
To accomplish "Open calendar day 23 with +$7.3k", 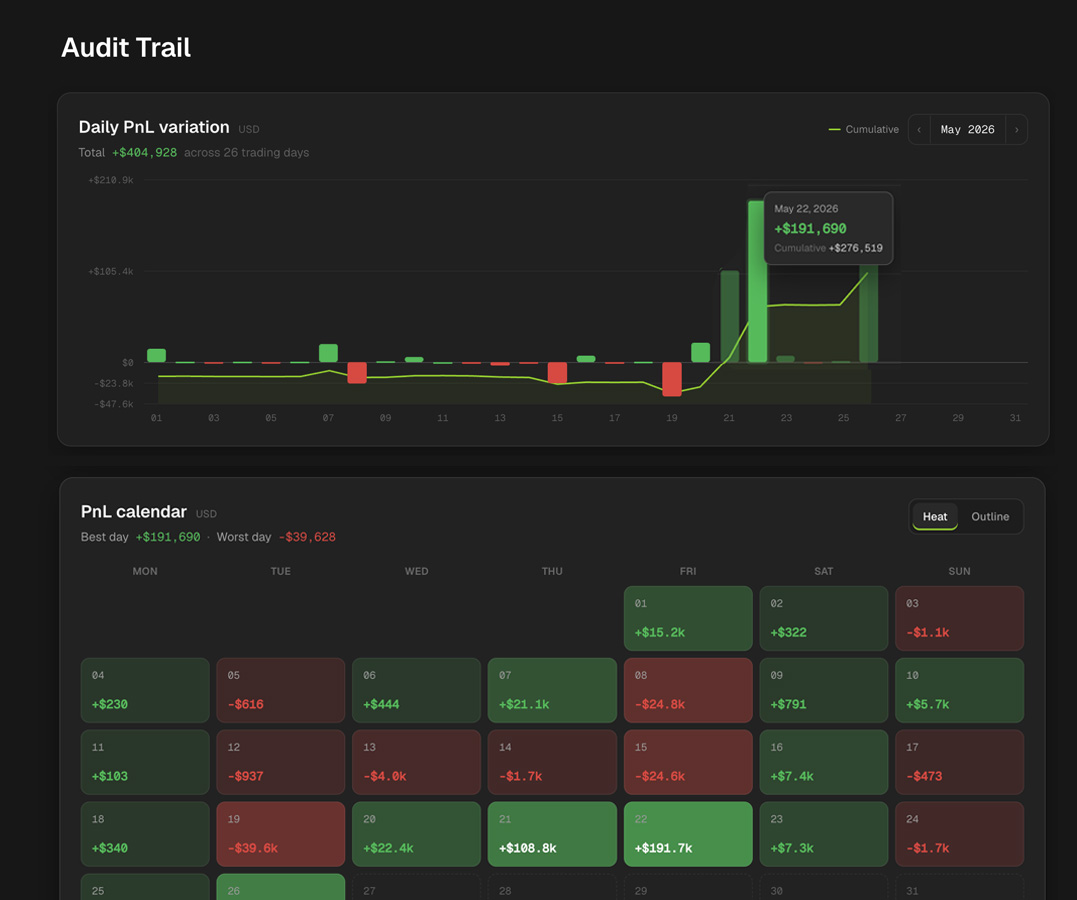I will pos(824,834).
